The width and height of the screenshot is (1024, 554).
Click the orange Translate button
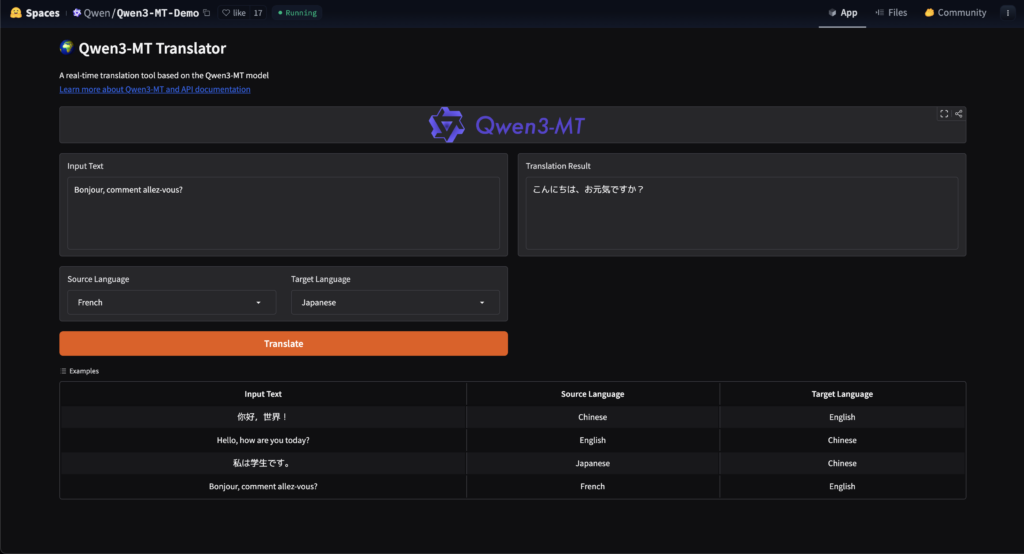point(283,344)
